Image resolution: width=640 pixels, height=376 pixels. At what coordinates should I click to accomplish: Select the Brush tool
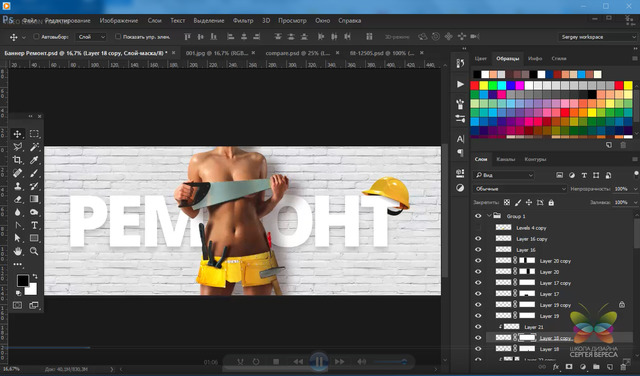[34, 173]
